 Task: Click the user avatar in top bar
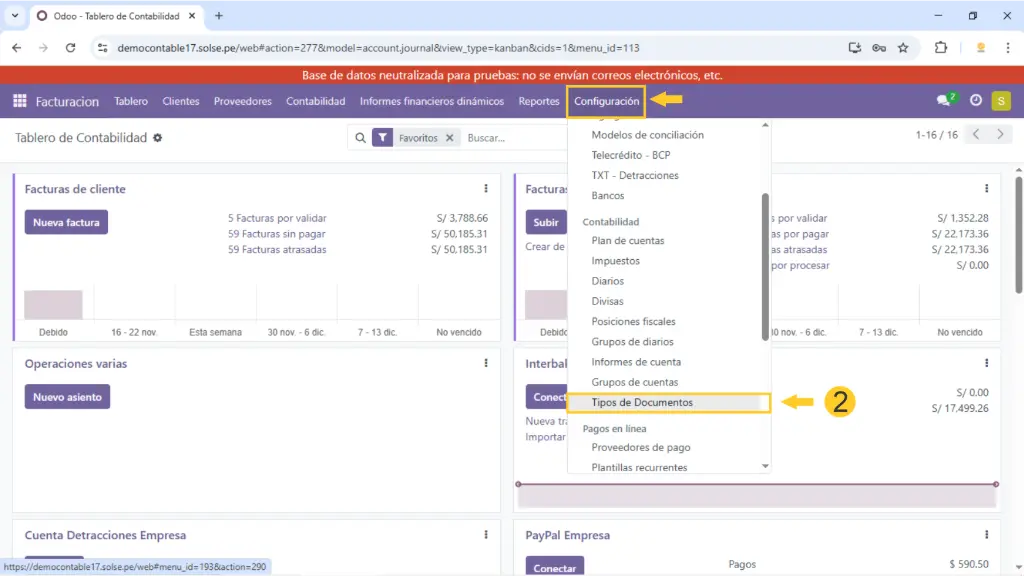tap(1000, 101)
